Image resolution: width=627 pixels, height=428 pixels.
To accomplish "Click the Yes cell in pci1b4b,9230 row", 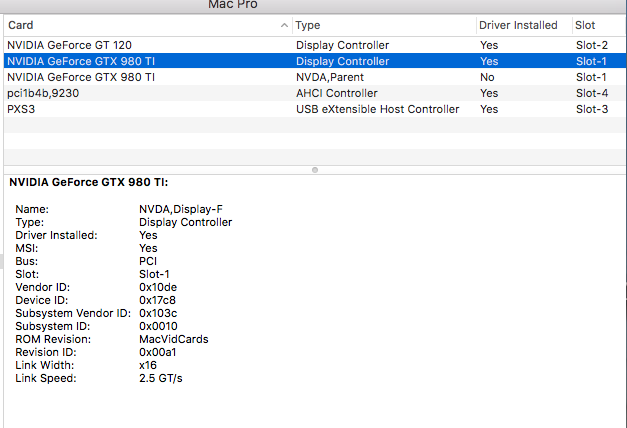I will (489, 93).
